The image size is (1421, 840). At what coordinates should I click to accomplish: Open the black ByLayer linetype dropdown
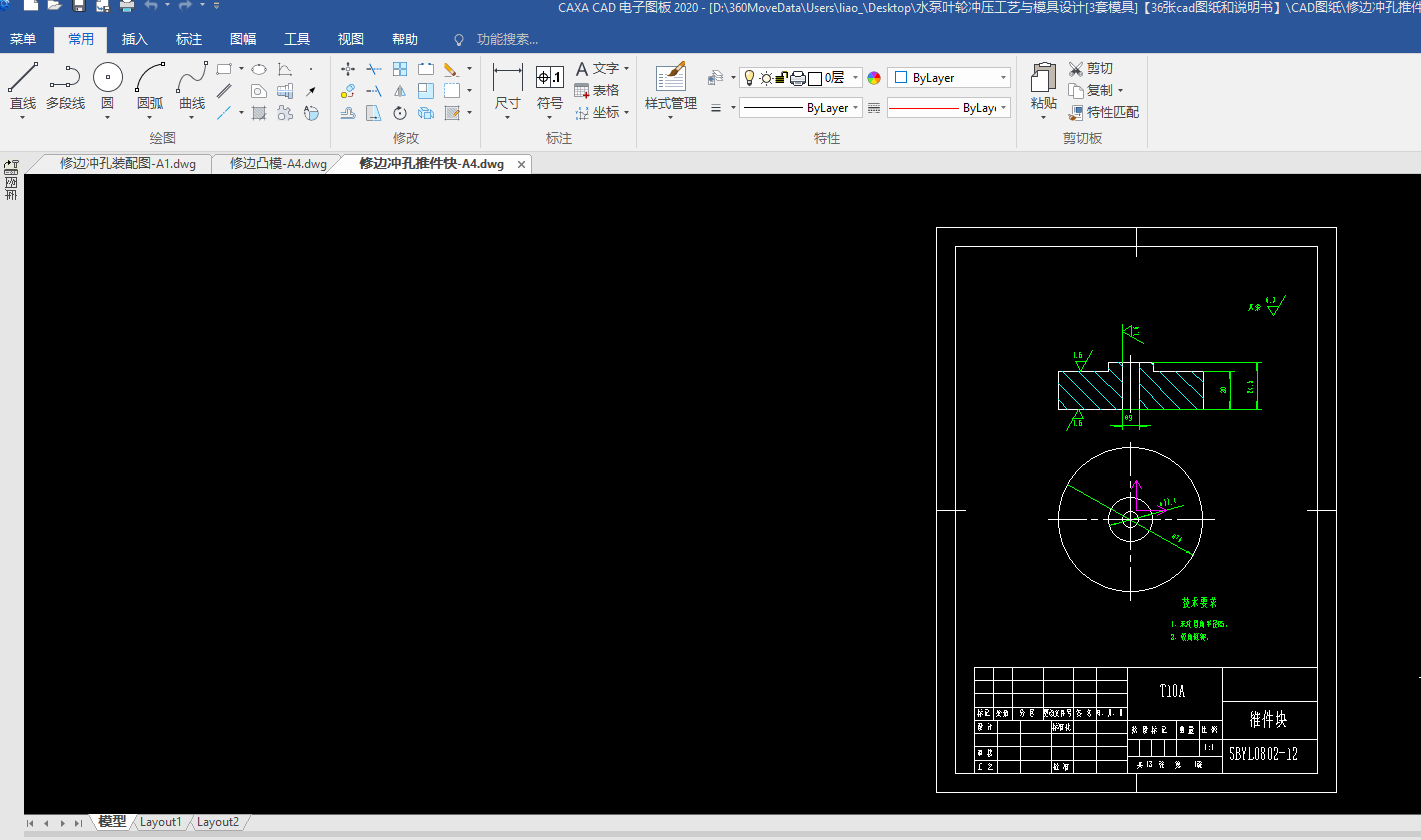pyautogui.click(x=801, y=108)
